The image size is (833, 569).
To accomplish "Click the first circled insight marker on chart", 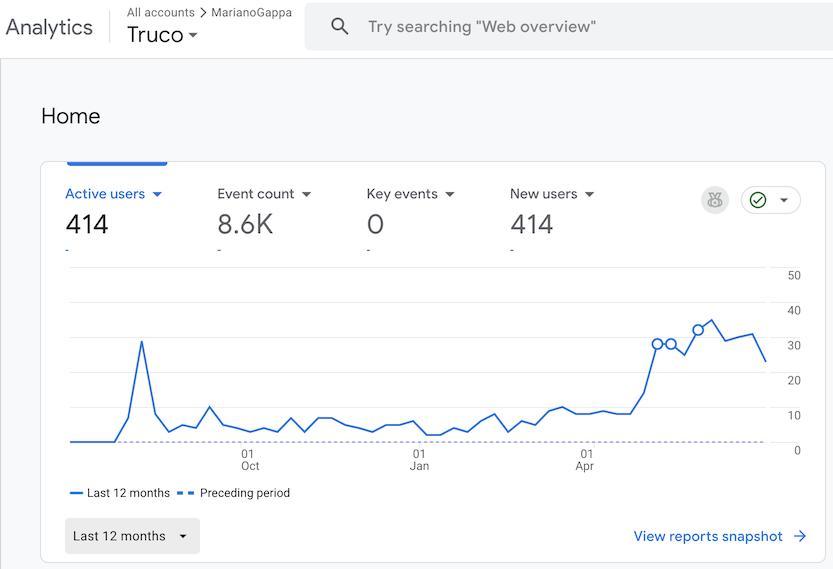I will click(657, 344).
